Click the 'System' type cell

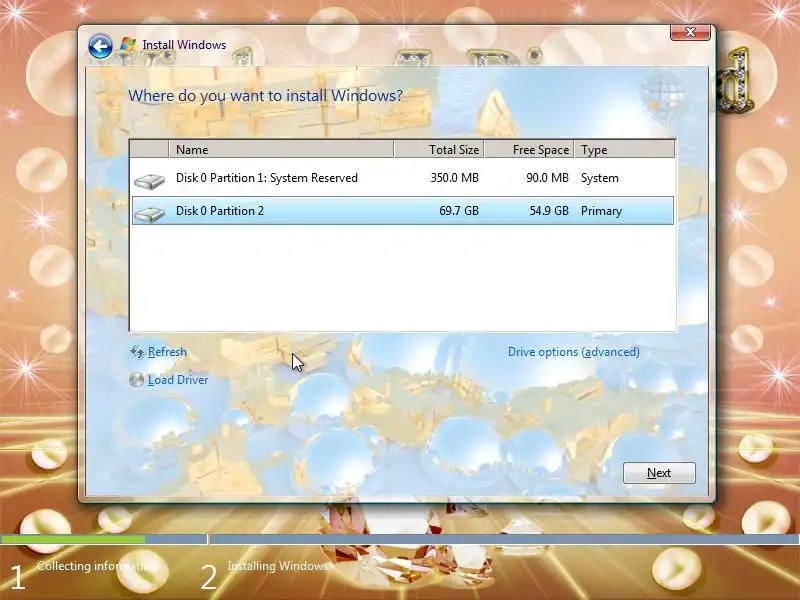point(599,178)
